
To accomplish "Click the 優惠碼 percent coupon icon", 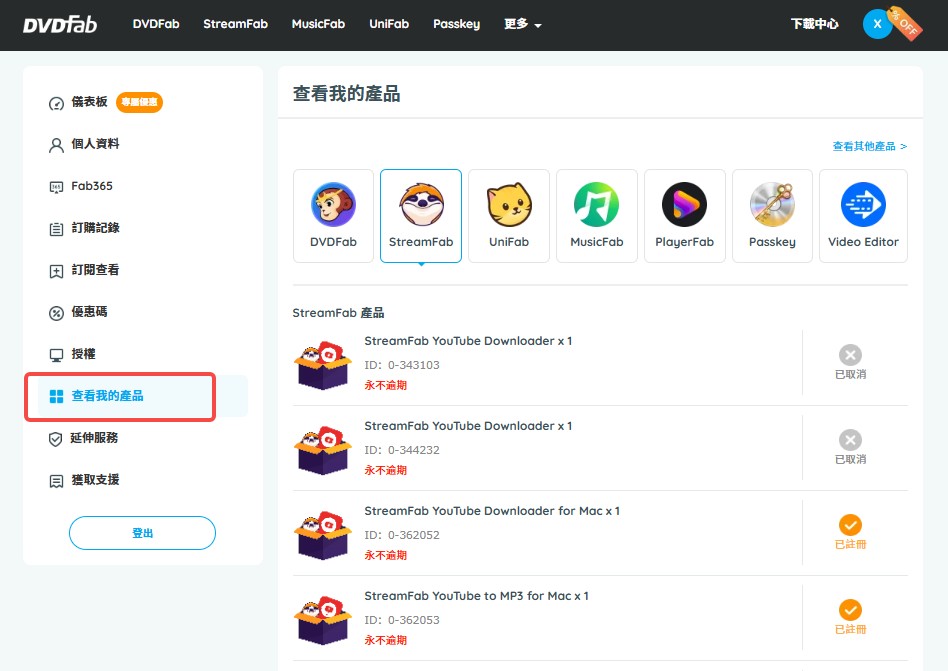I will [x=56, y=313].
